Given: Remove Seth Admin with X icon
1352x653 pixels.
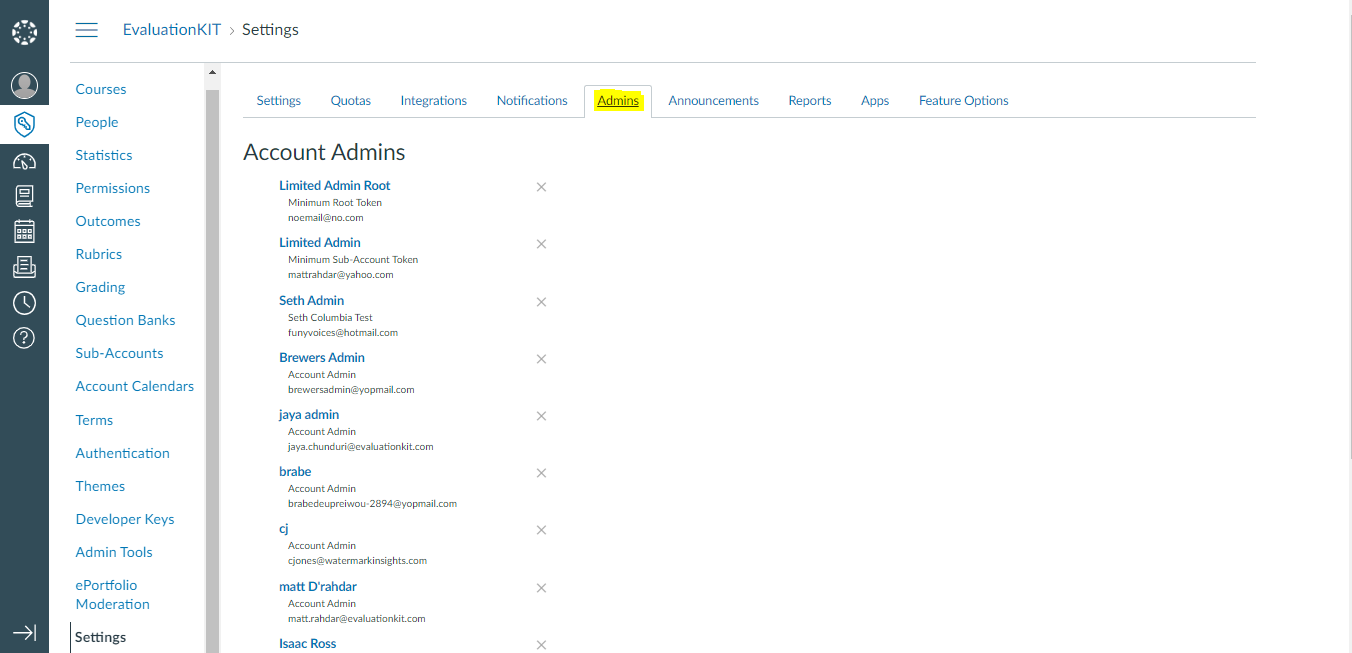Looking at the screenshot, I should coord(541,302).
